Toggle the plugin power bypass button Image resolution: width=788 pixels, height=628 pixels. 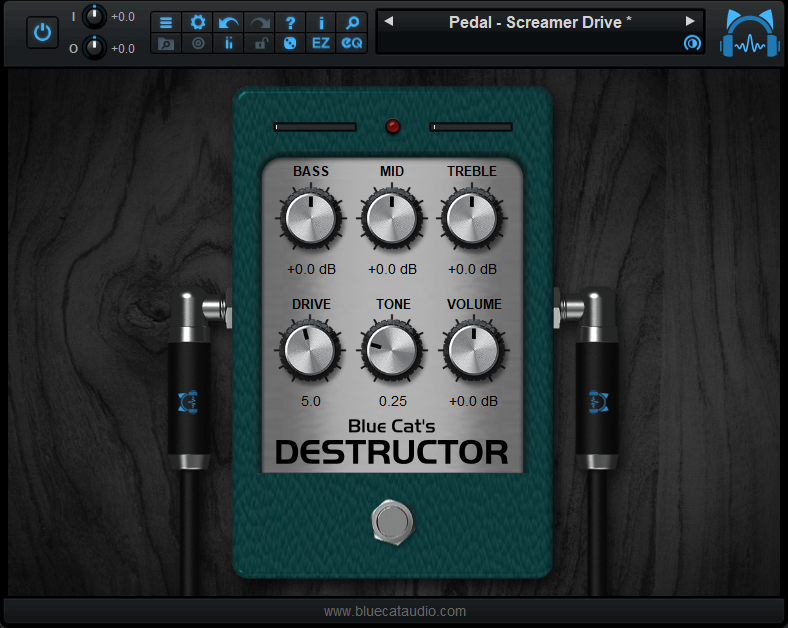(x=42, y=33)
